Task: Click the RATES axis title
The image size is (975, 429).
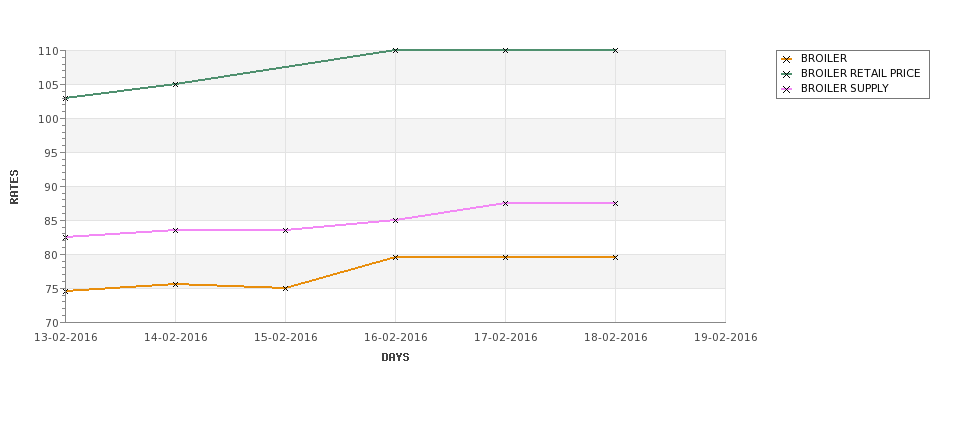Action: [14, 187]
